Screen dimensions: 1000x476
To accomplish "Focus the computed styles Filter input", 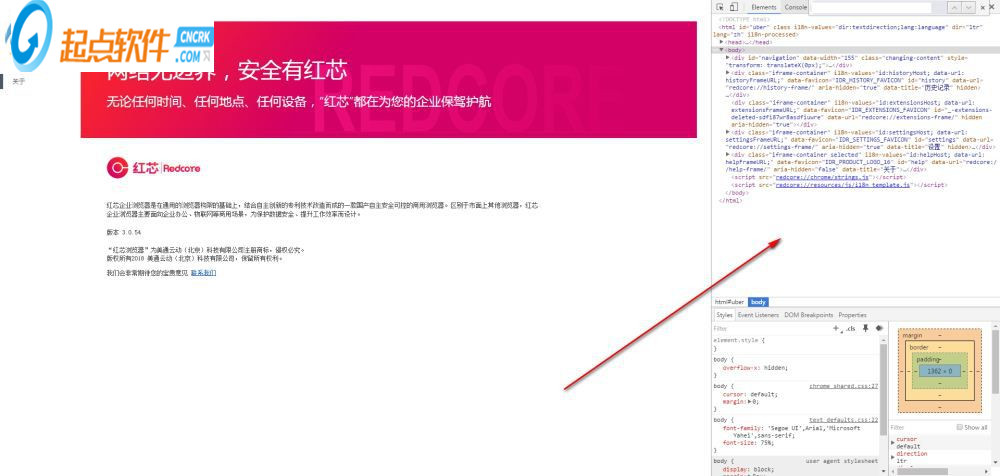I will click(922, 428).
